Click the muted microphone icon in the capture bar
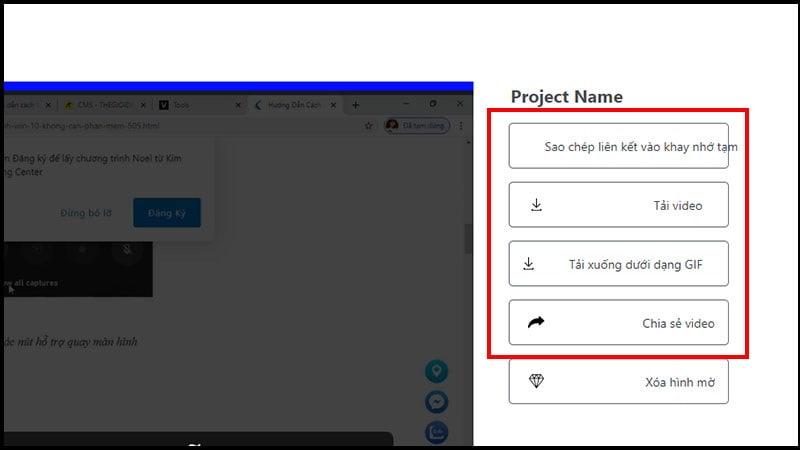 tap(127, 251)
